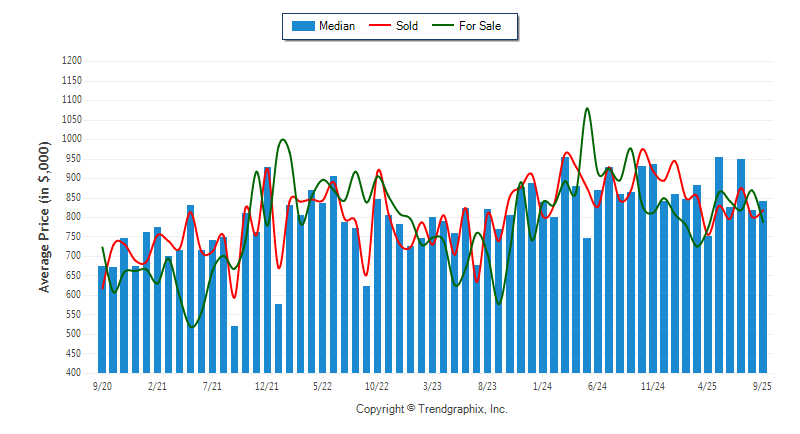This screenshot has width=800, height=434.
Task: Open the Trendgraphix copyright text
Action: [431, 410]
